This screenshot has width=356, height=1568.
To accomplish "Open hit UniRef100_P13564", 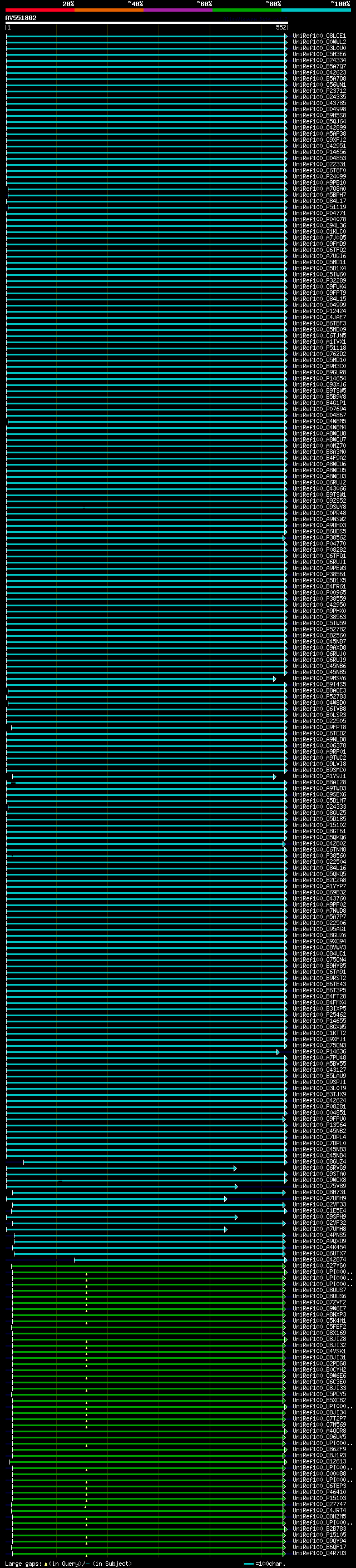I will (x=319, y=1125).
